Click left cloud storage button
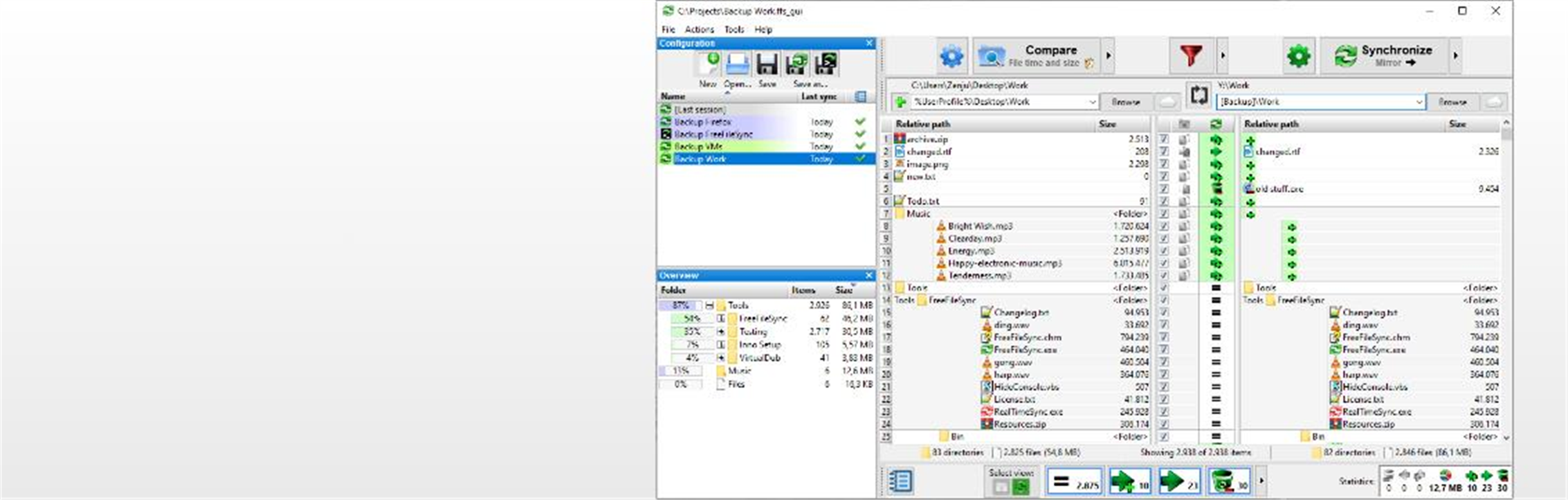This screenshot has width=1568, height=500. tap(1167, 102)
